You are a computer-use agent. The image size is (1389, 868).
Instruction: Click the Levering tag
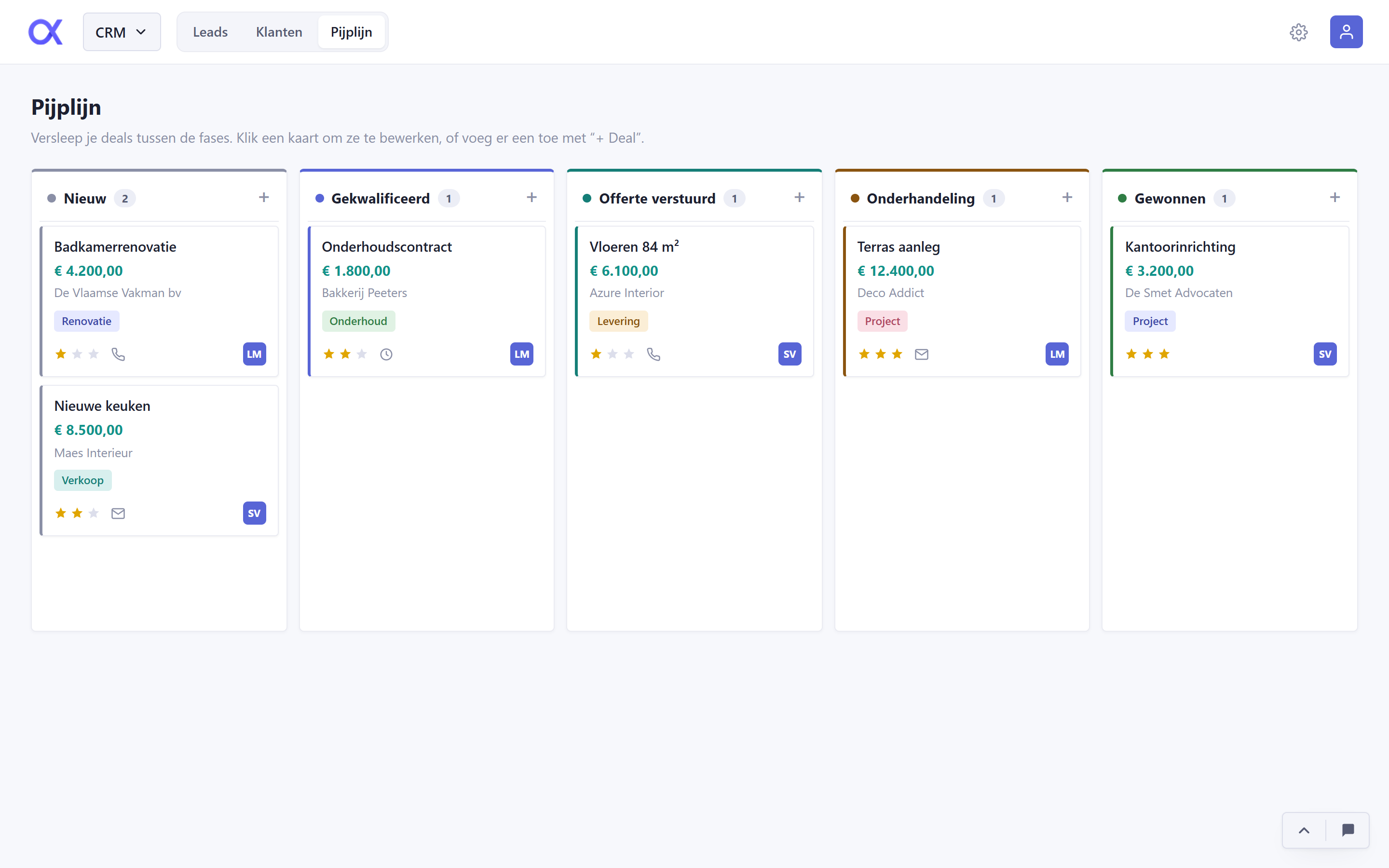pyautogui.click(x=618, y=322)
